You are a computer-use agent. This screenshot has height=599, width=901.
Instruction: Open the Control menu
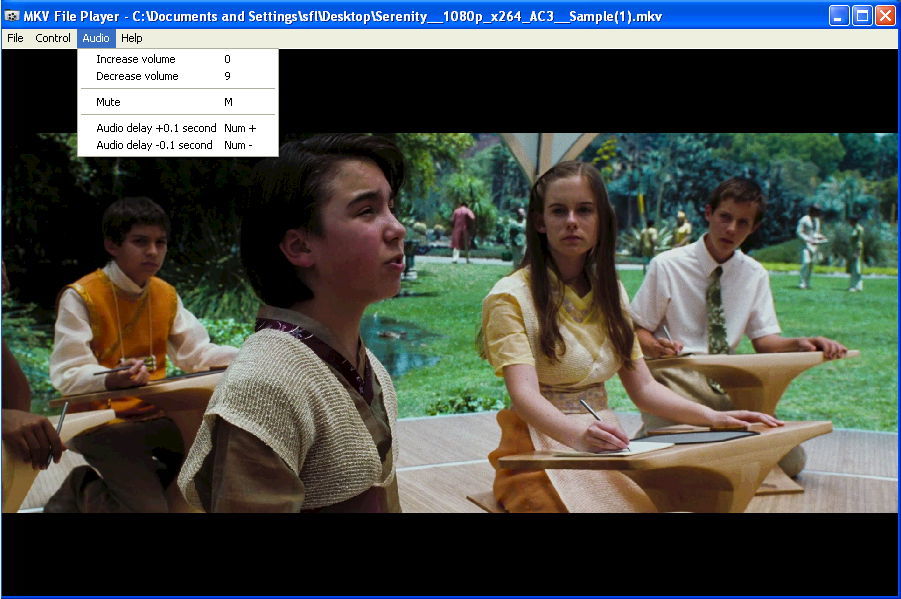point(53,38)
